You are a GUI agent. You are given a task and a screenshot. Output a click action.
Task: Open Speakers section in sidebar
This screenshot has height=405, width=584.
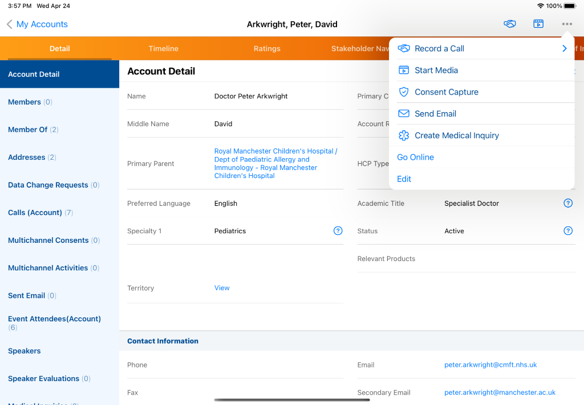(x=60, y=351)
